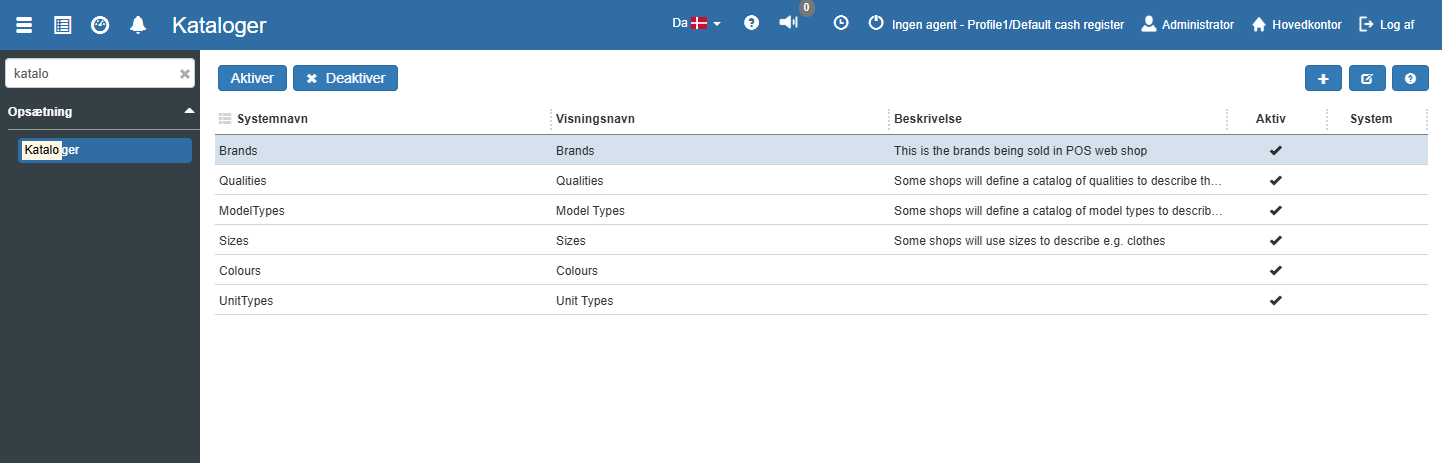The image size is (1442, 463).
Task: Select Ingen agent - Profile1/Default cash register
Action: [x=1008, y=24]
